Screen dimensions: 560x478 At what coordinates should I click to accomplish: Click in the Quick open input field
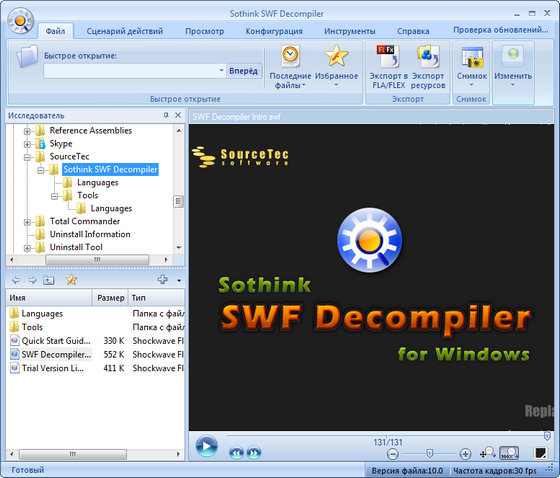pyautogui.click(x=131, y=71)
